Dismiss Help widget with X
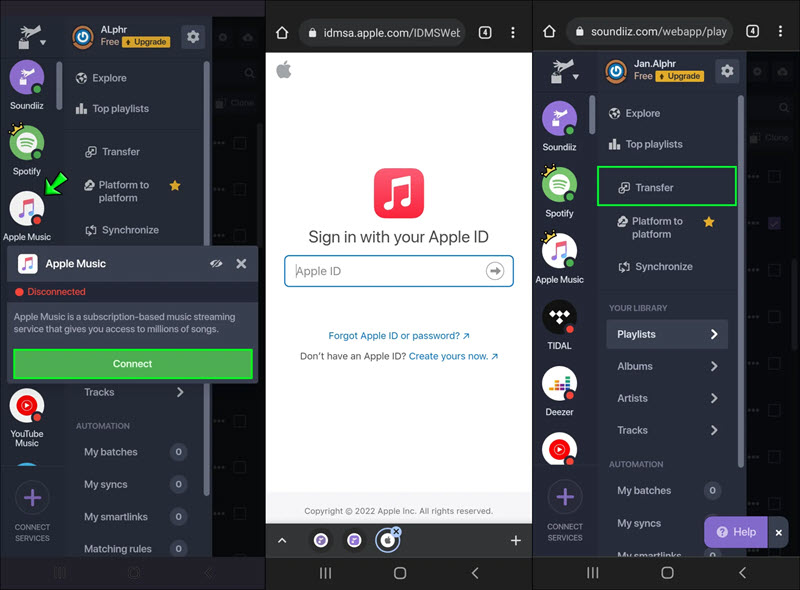The width and height of the screenshot is (800, 590). [x=779, y=532]
